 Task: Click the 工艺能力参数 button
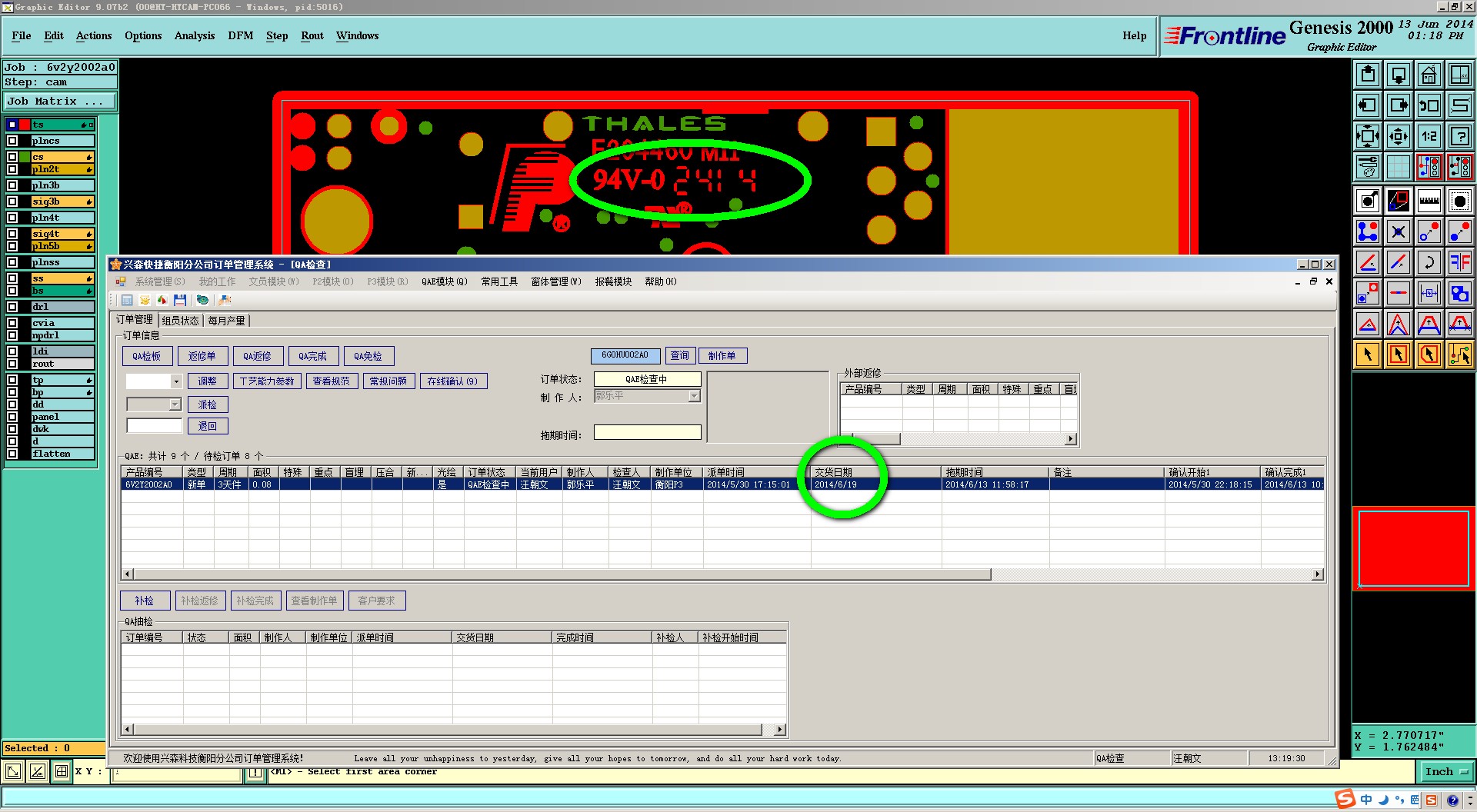[267, 381]
